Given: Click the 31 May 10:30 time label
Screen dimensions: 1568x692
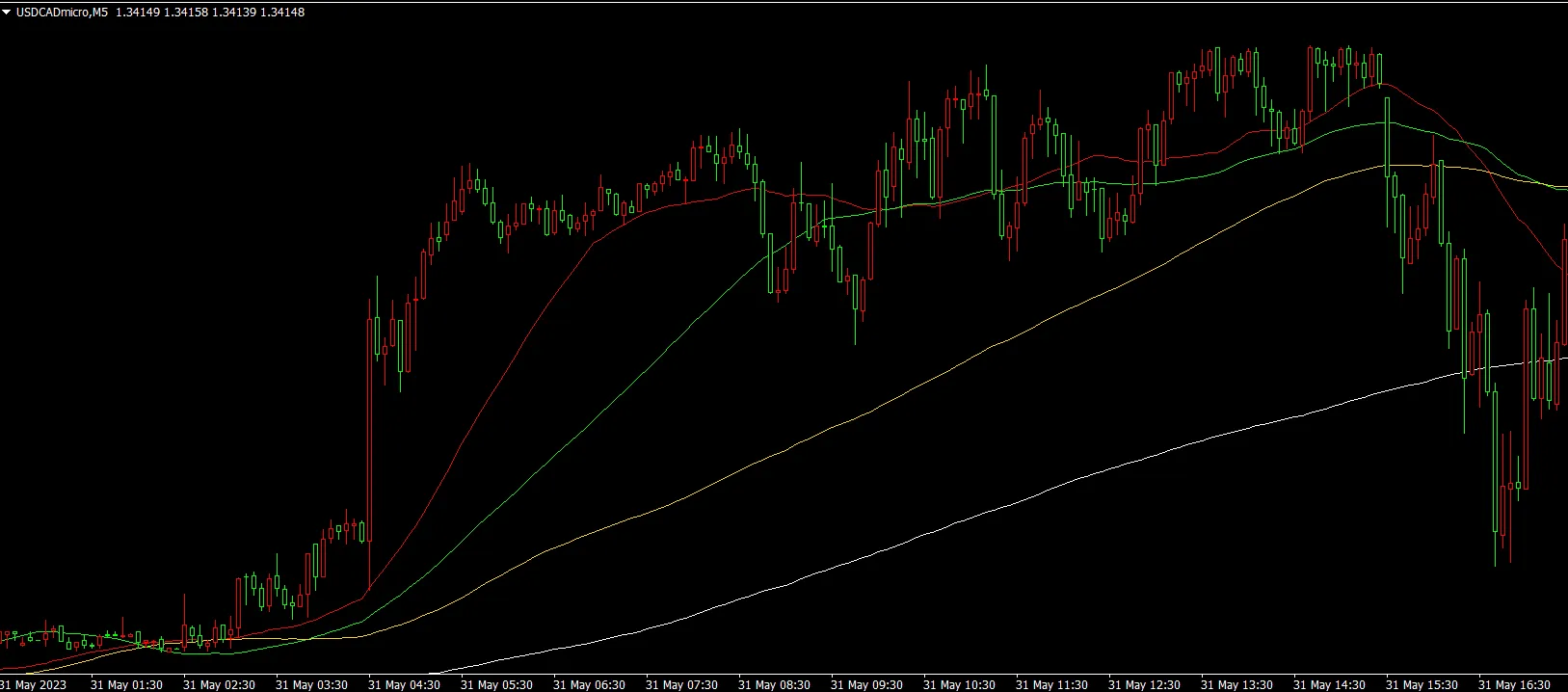Looking at the screenshot, I should coord(959,684).
